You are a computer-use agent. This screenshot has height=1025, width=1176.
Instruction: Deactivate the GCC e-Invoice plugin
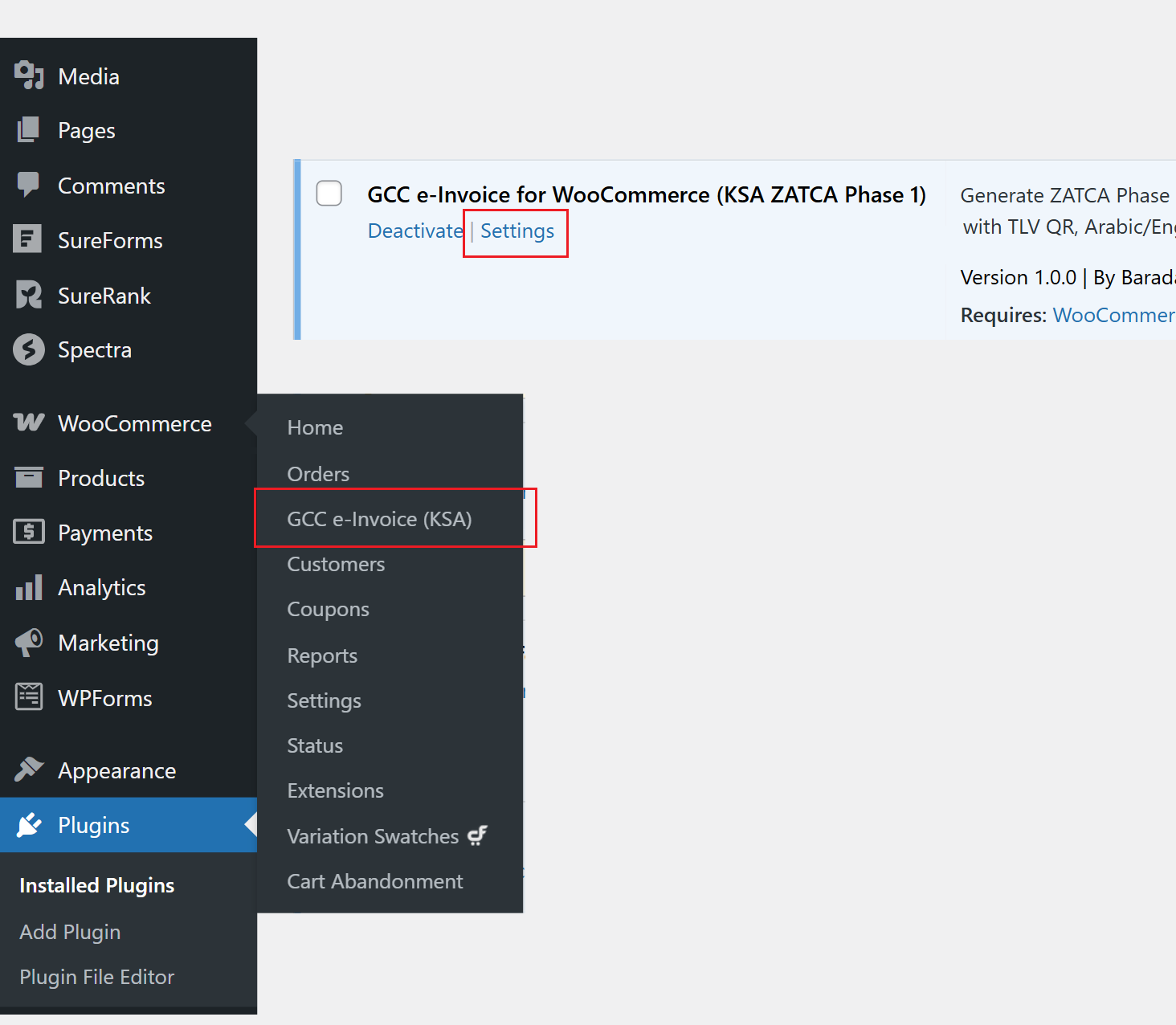pos(414,231)
